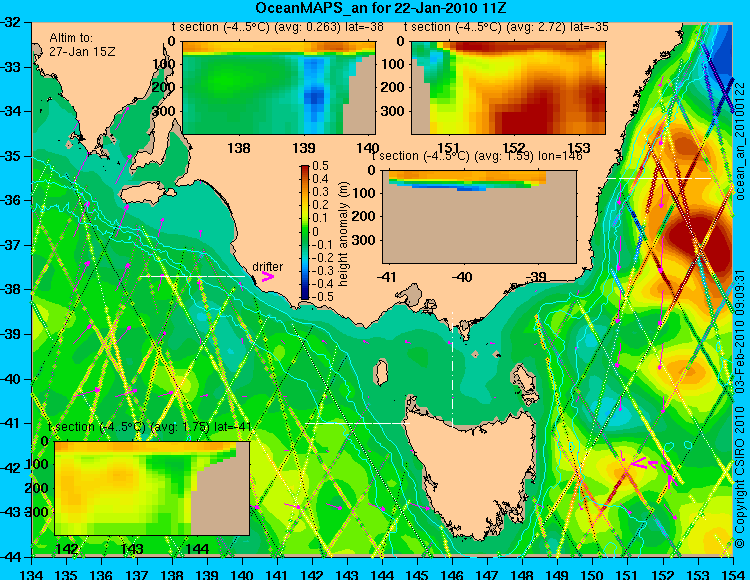Image resolution: width=750 pixels, height=580 pixels.
Task: Click longitude label 150 on the bottom axis
Action: [x=593, y=574]
